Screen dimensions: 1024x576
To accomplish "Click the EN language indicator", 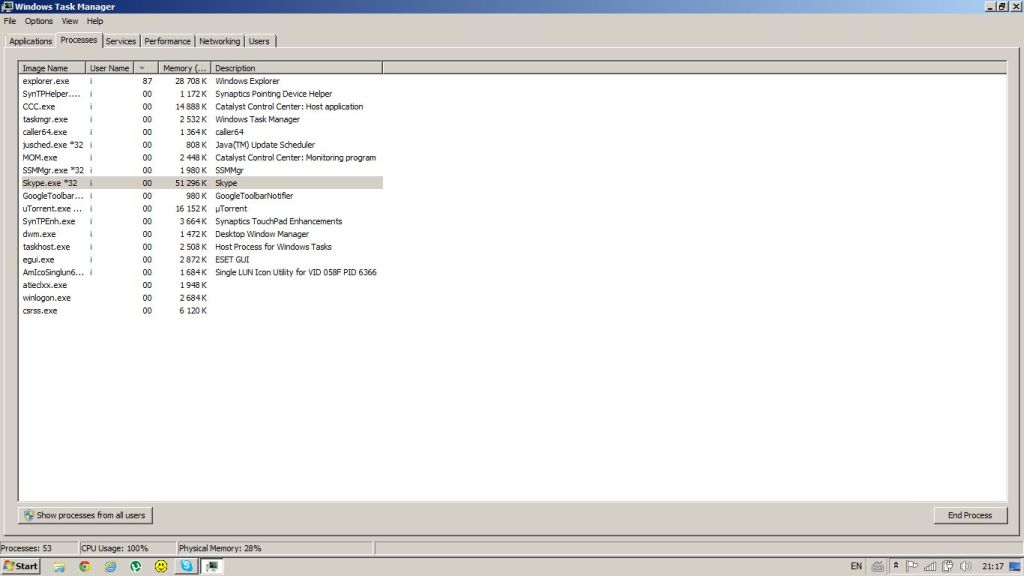I will (856, 566).
